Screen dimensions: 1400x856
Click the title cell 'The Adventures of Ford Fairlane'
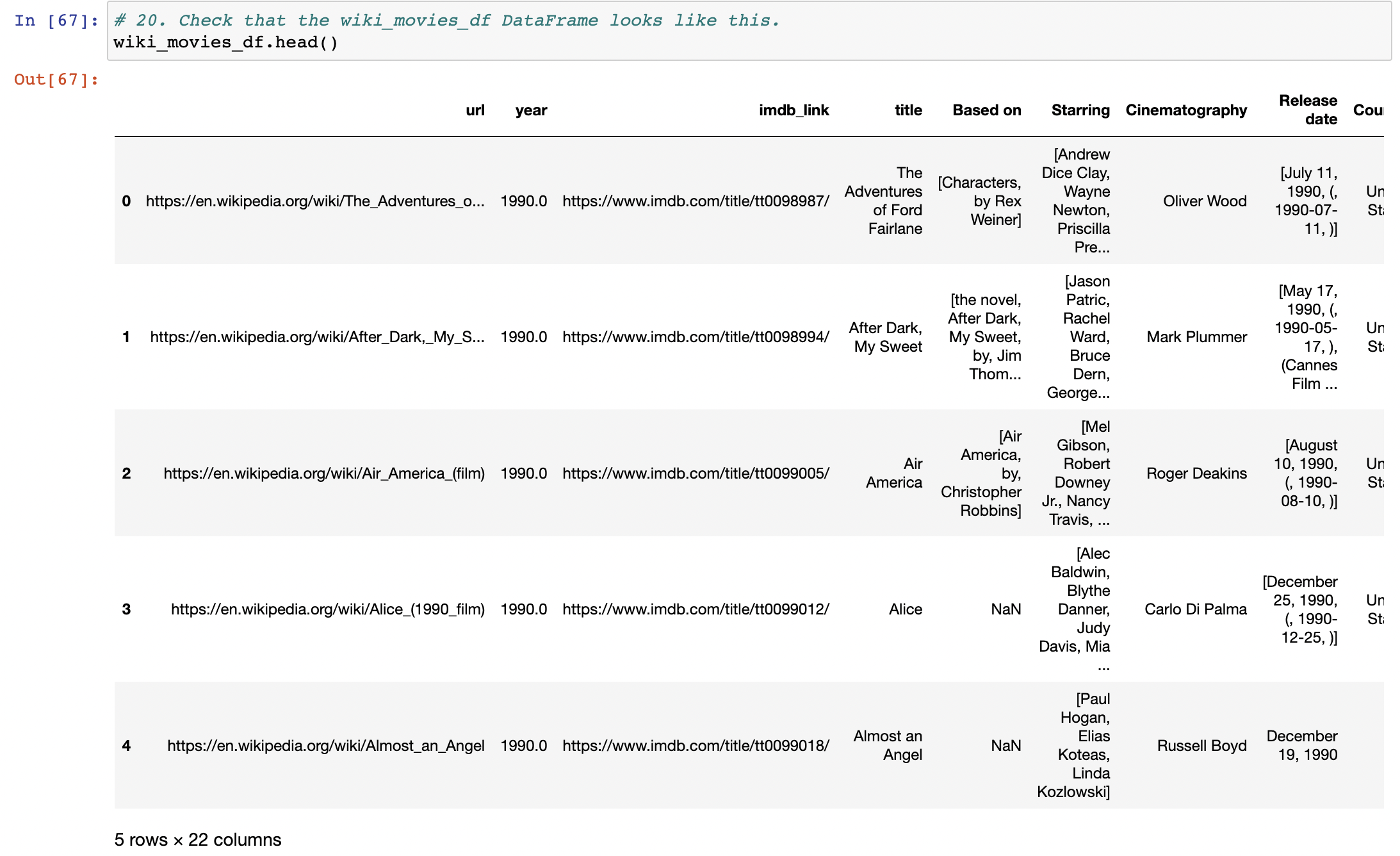click(x=884, y=201)
